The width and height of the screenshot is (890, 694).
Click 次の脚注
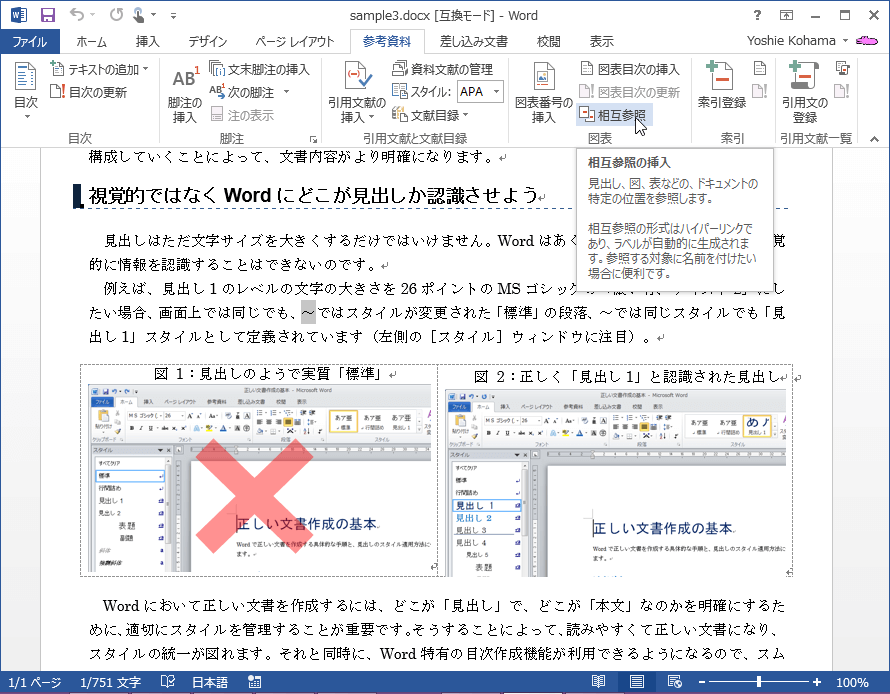(242, 92)
